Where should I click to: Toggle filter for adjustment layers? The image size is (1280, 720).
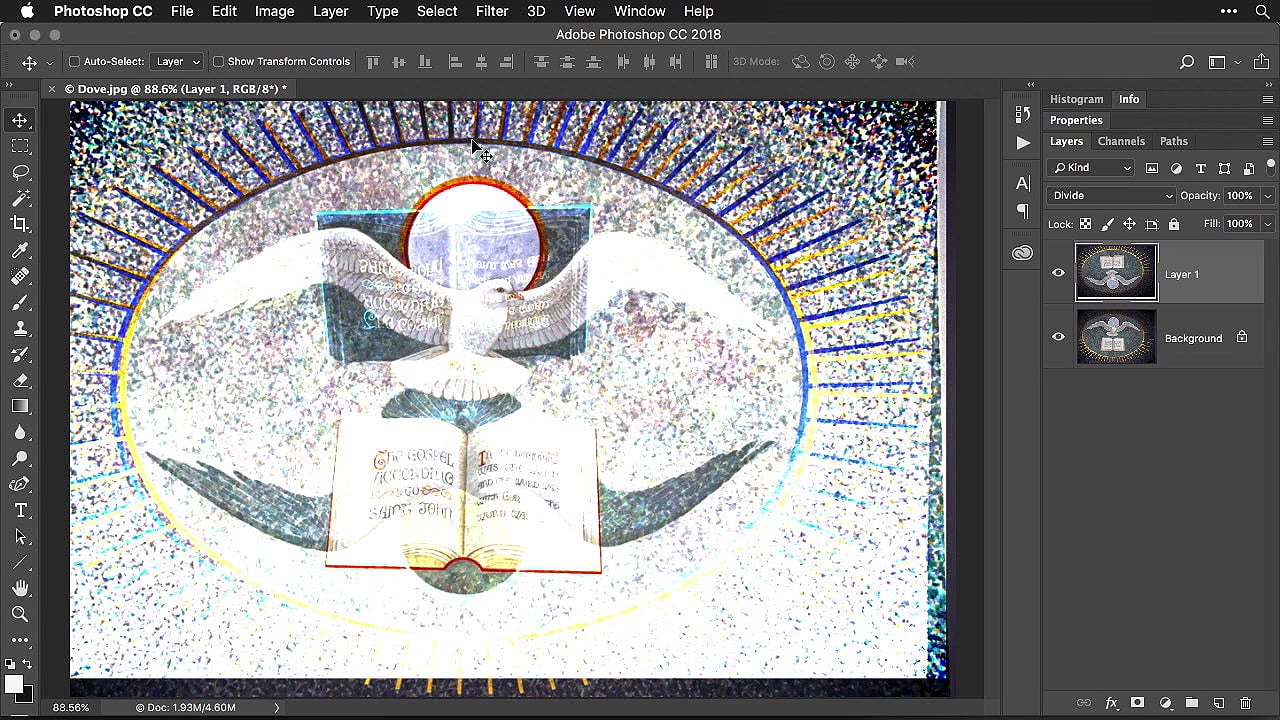(1176, 169)
